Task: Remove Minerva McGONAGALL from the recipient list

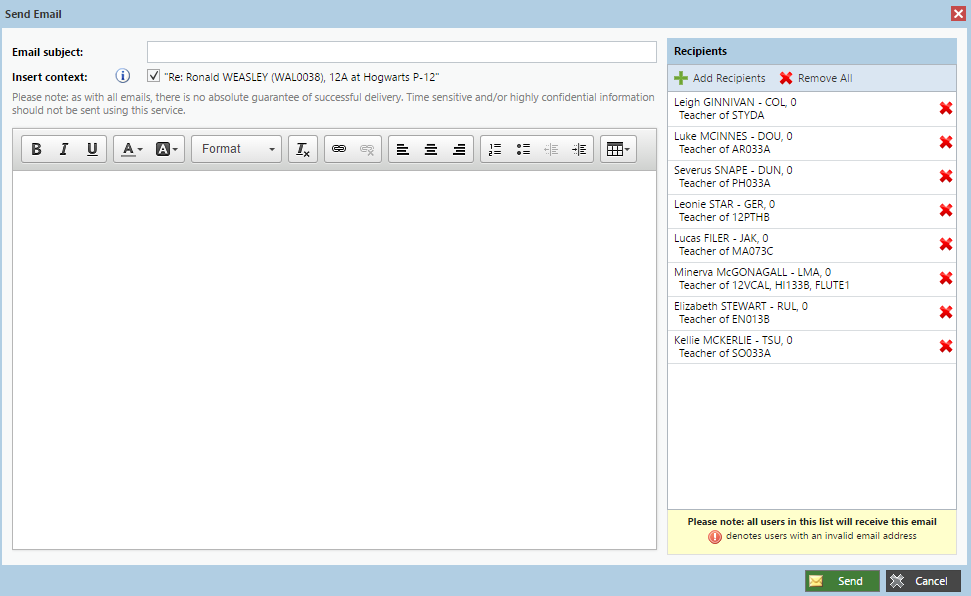Action: [x=945, y=278]
